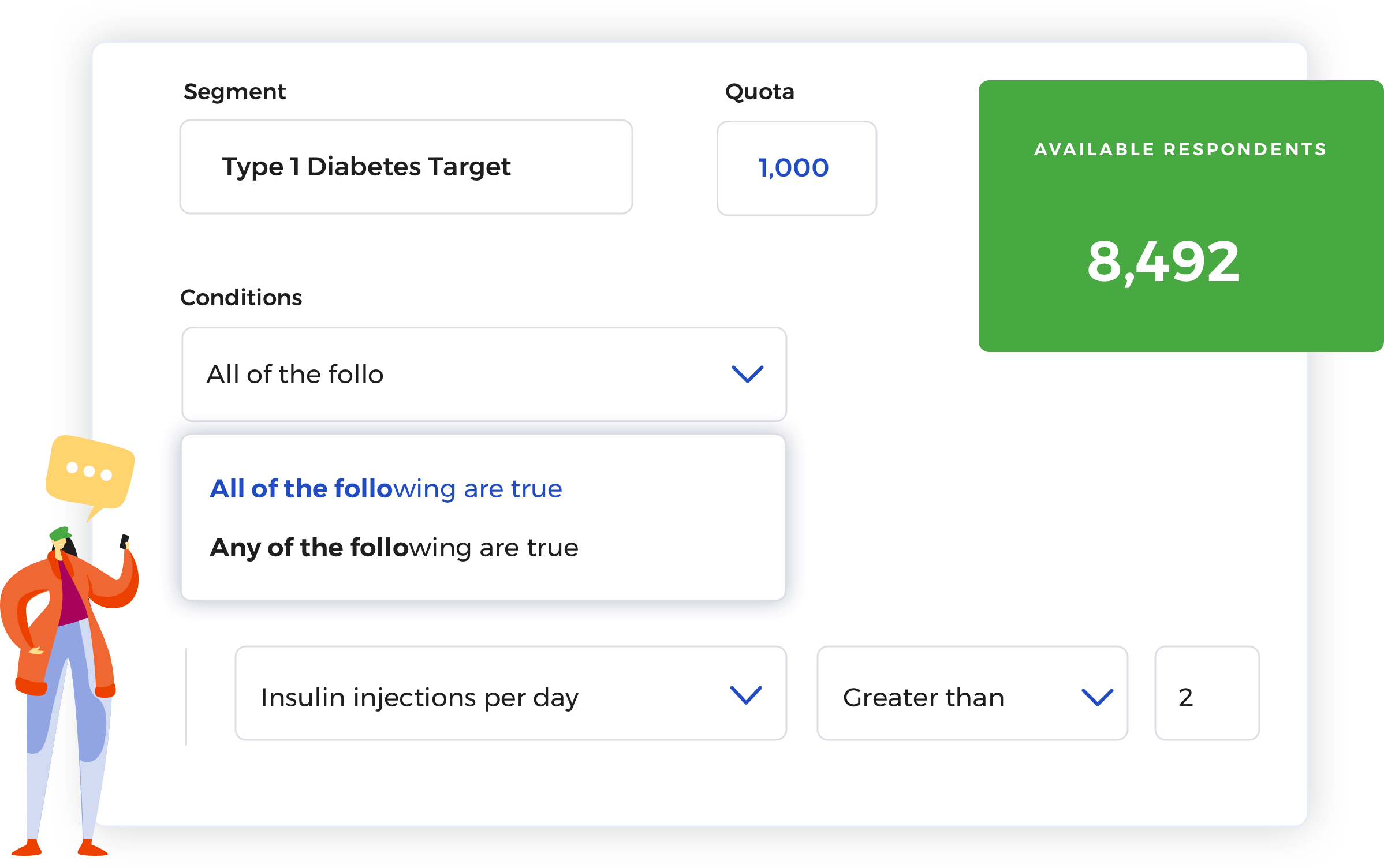Image resolution: width=1384 pixels, height=868 pixels.
Task: Expand the Insulin injections per day chevron
Action: point(745,695)
